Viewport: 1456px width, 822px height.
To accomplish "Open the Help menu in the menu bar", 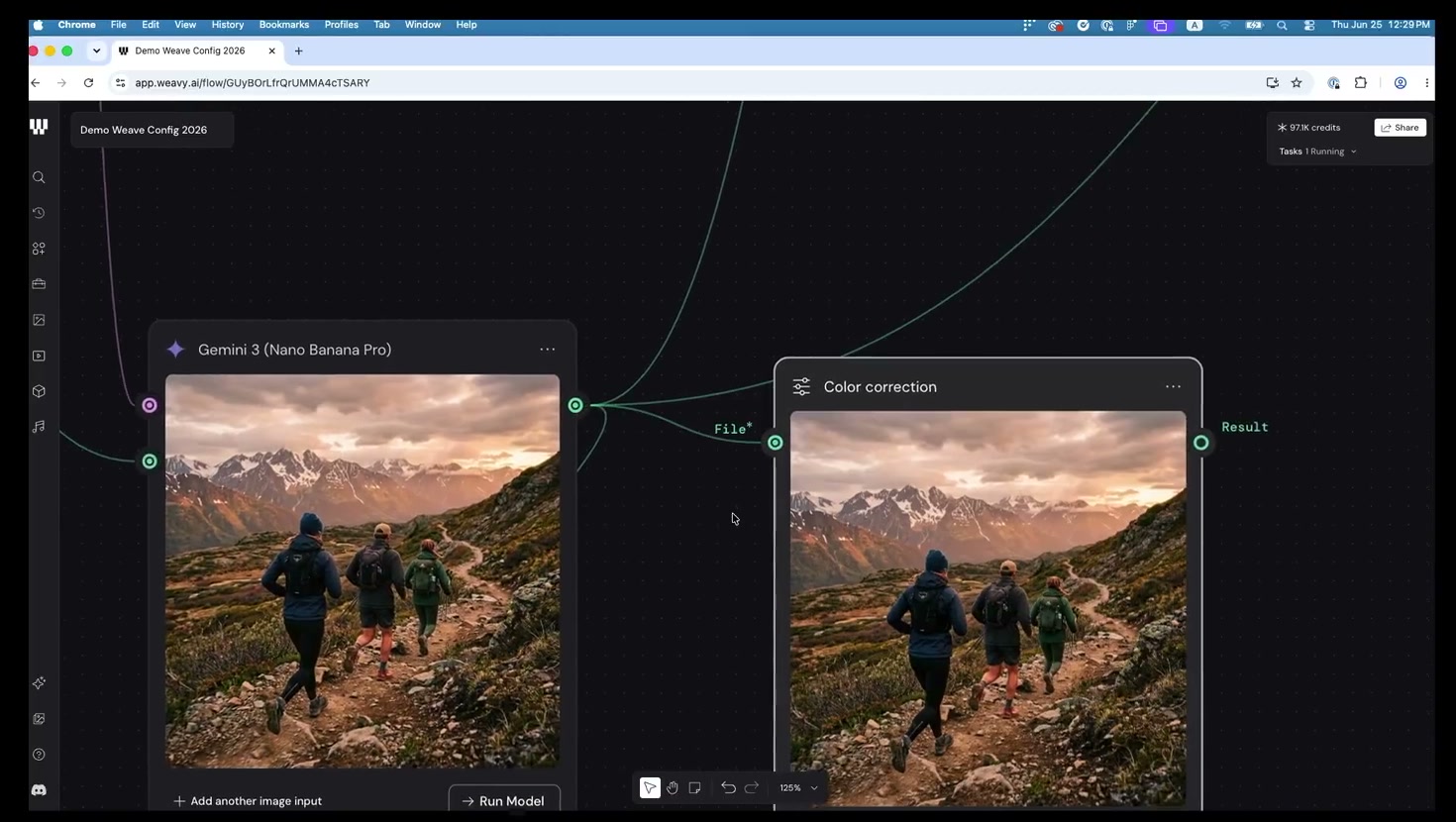I will coord(467,25).
